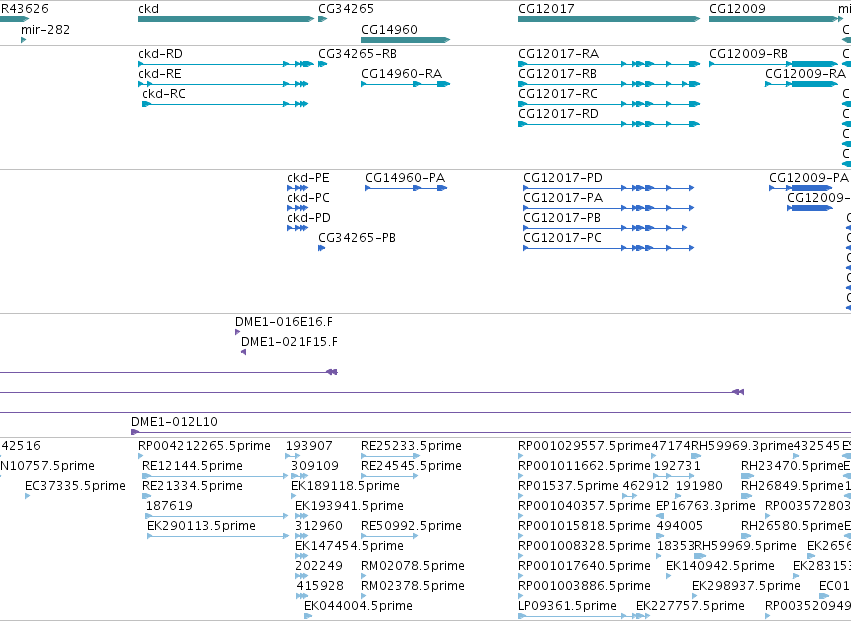Select the 187619 EST feature
The width and height of the screenshot is (851, 621).
(x=217, y=516)
